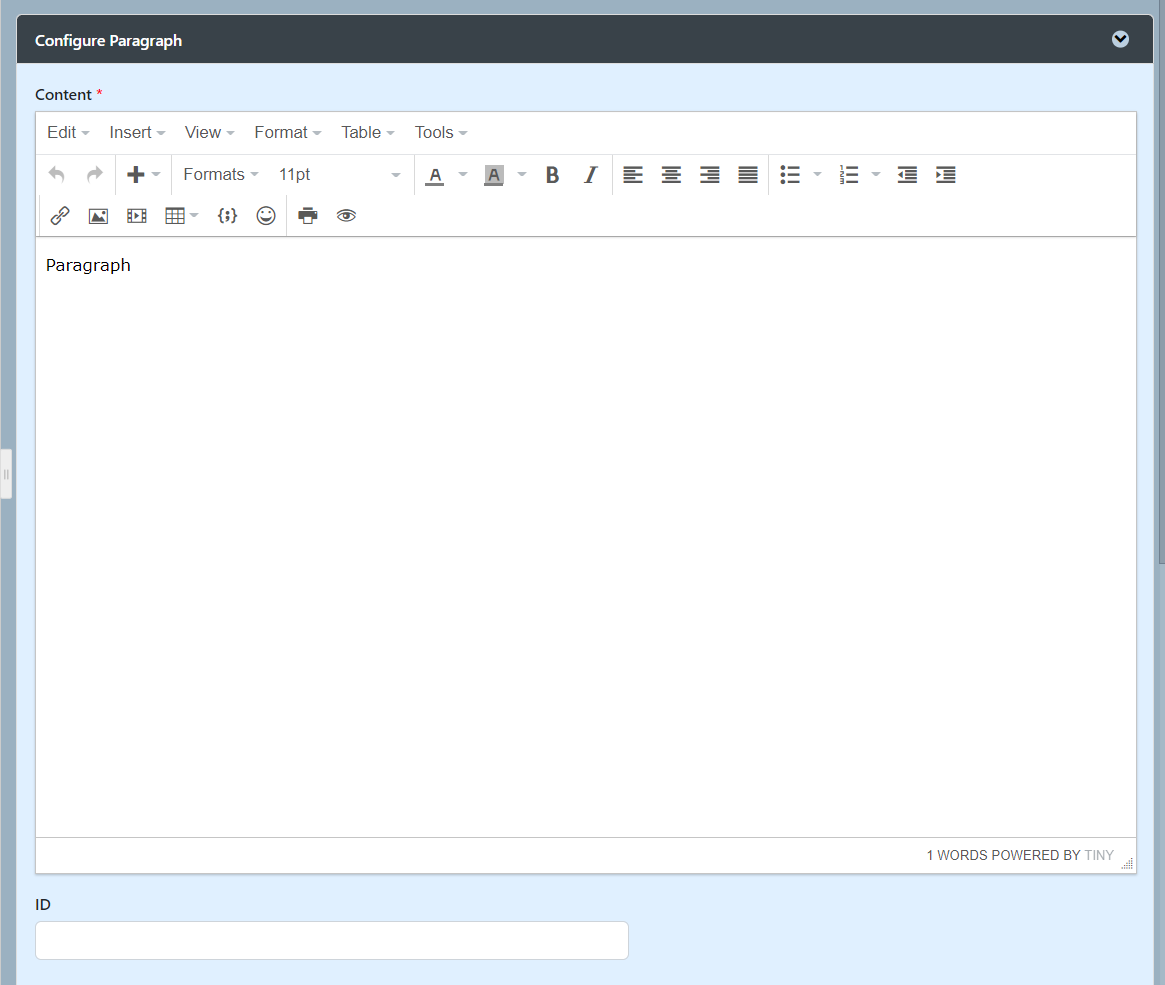The image size is (1165, 985).
Task: Open the Edit menu
Action: (x=68, y=133)
